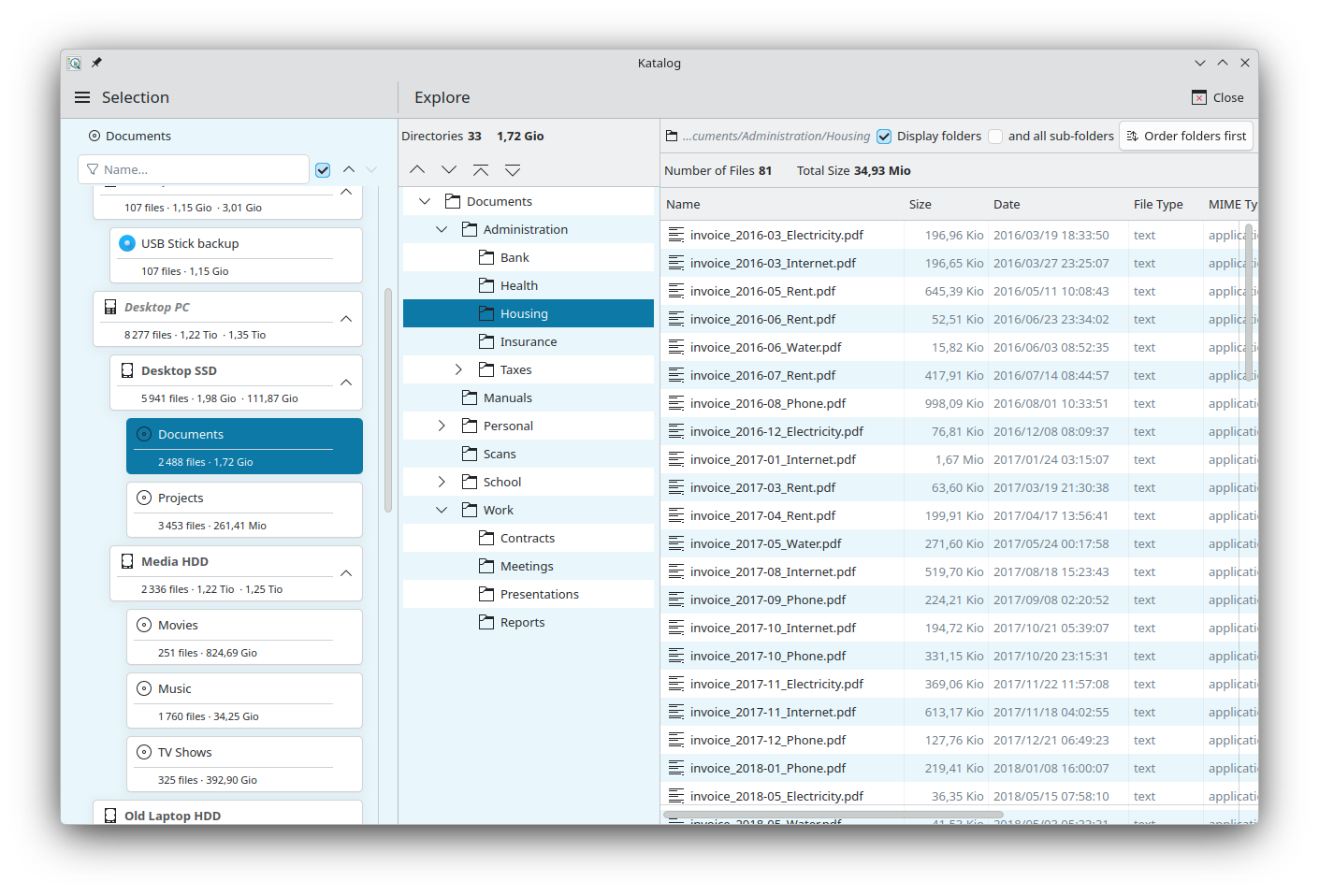Click the filter funnel icon in Name field
This screenshot has height=896, width=1319.
pyautogui.click(x=93, y=169)
